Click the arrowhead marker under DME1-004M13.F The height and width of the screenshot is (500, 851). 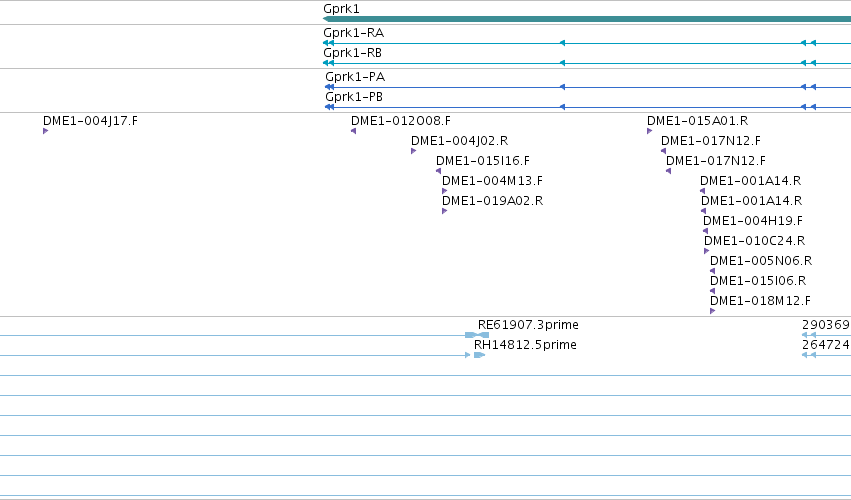pos(444,191)
